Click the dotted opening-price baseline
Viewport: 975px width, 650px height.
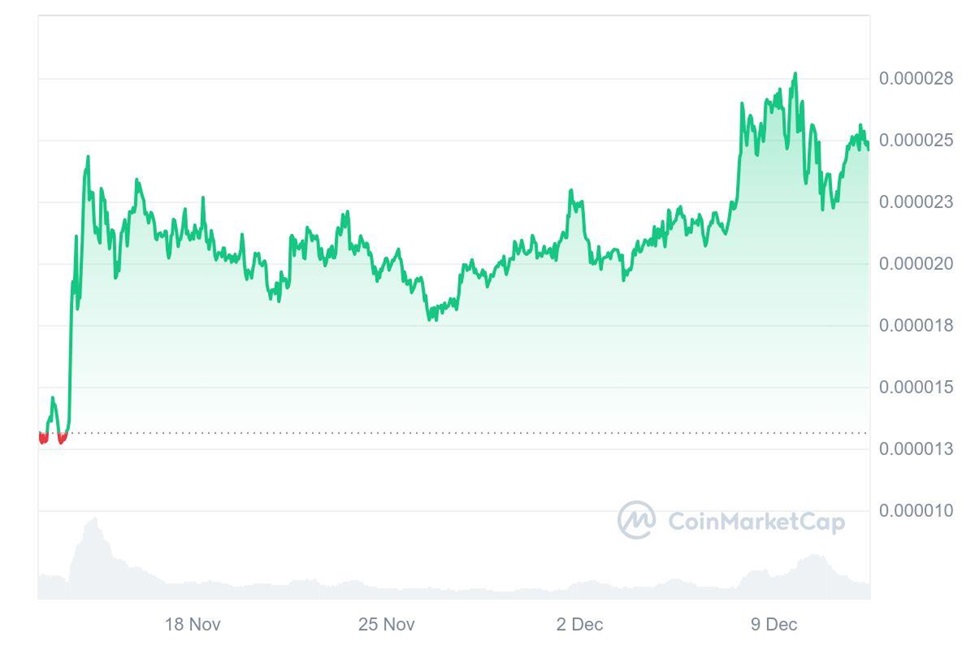[450, 433]
